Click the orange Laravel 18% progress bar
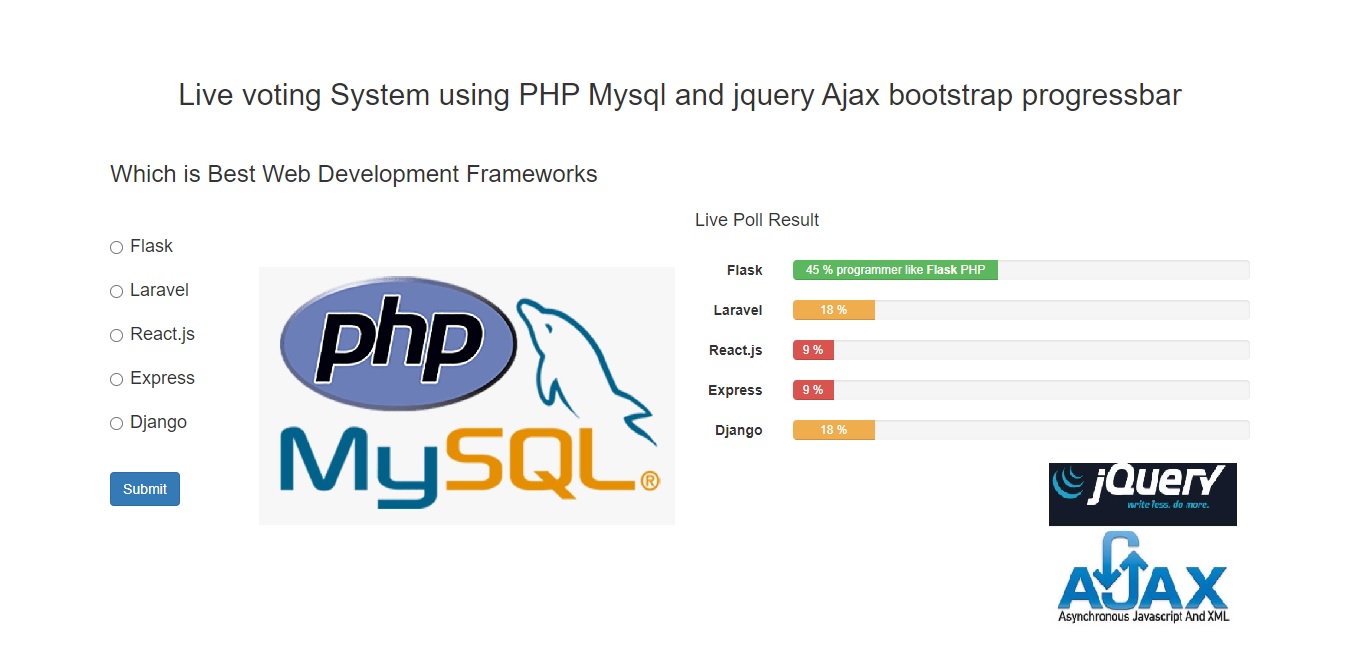This screenshot has width=1355, height=651. tap(833, 309)
